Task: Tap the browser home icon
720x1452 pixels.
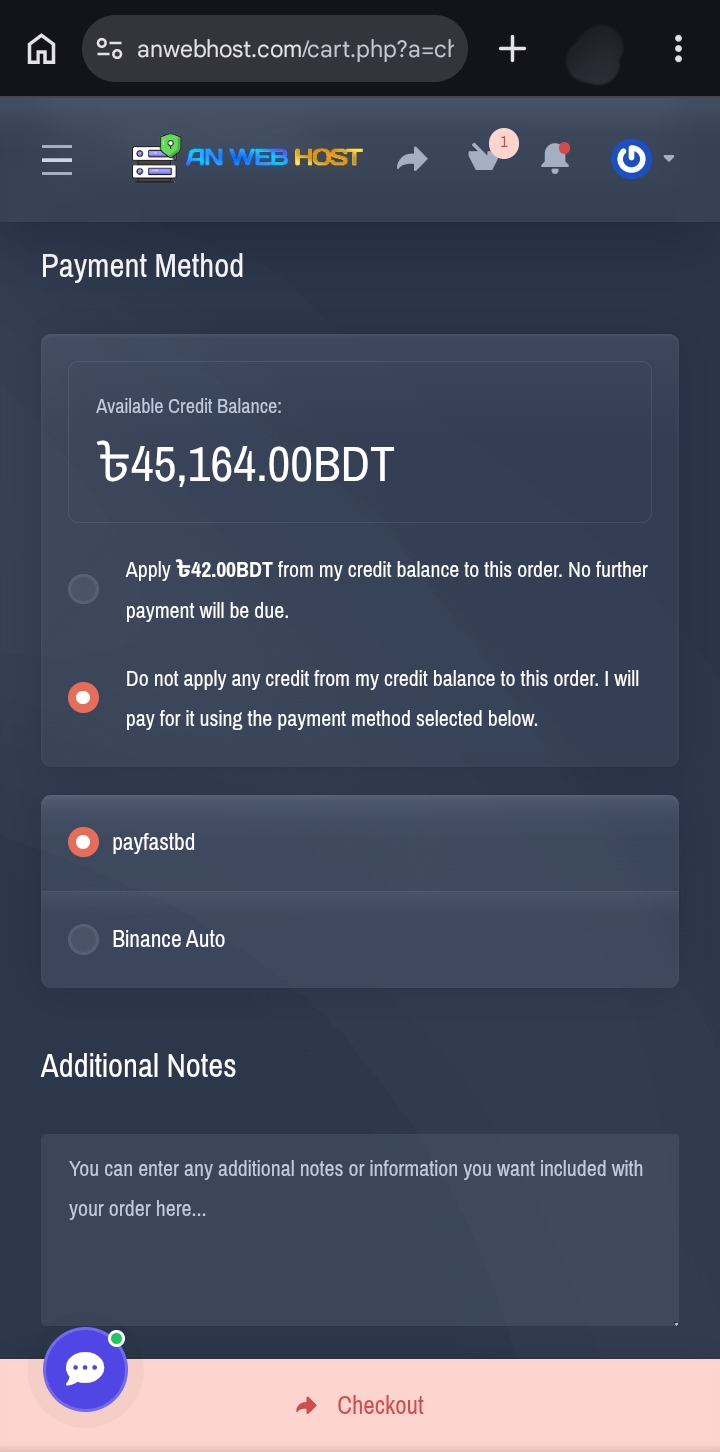Action: [x=41, y=48]
